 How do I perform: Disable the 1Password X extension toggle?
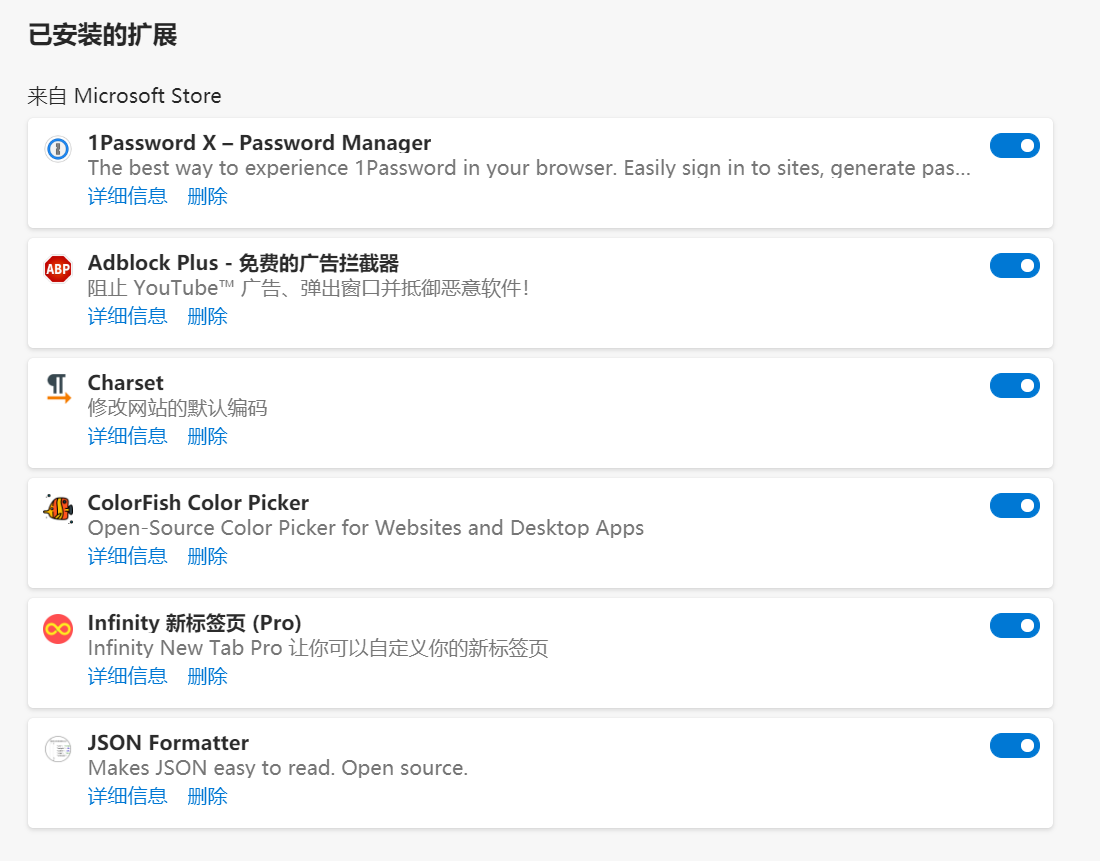pos(1014,145)
